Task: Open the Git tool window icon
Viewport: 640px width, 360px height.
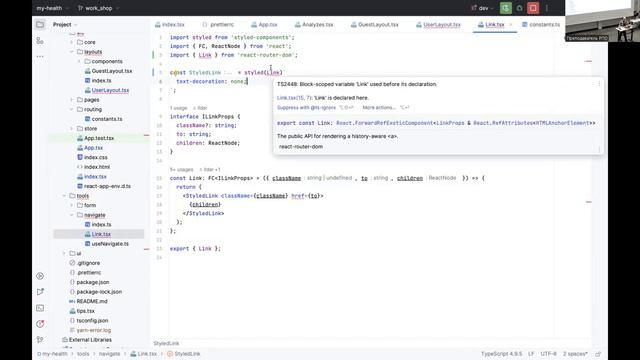Action: (40, 340)
